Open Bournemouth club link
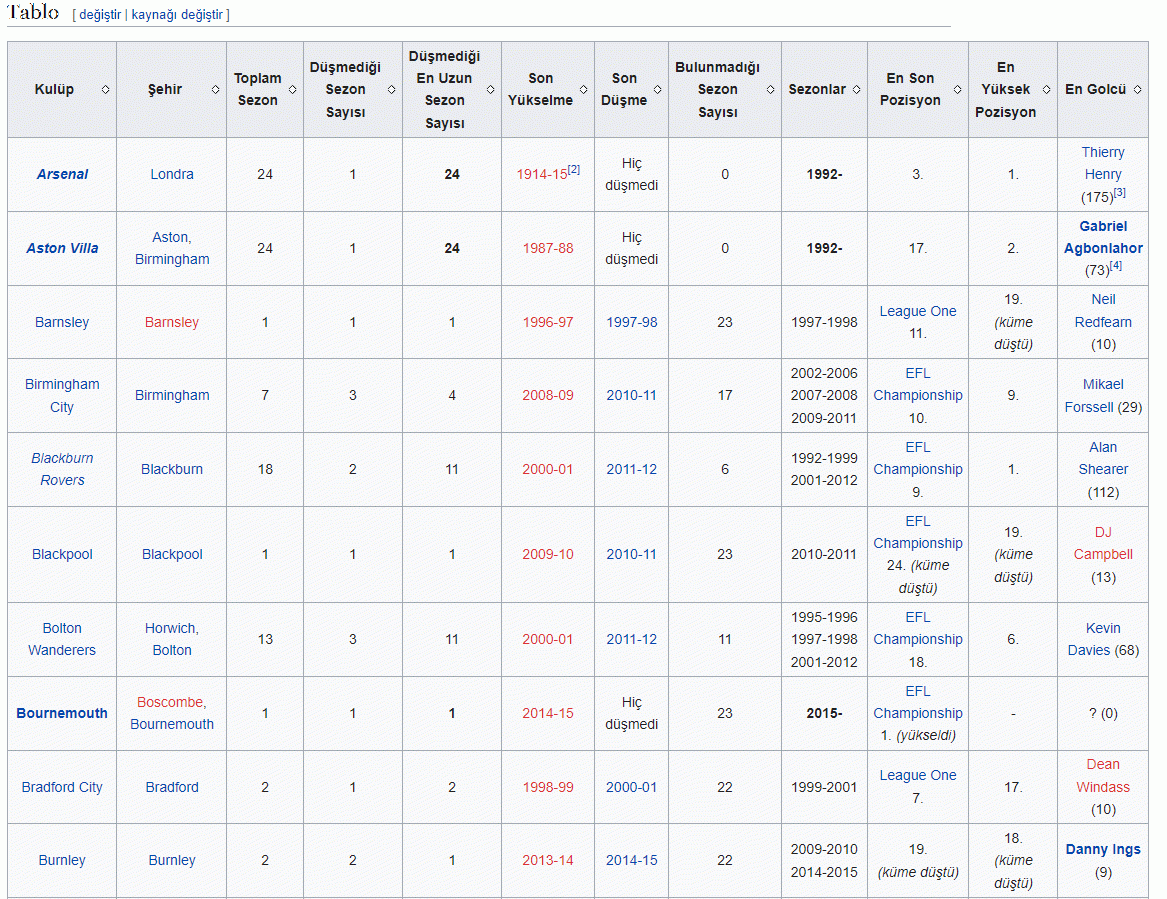Screen dimensions: 1167x899 tap(62, 713)
